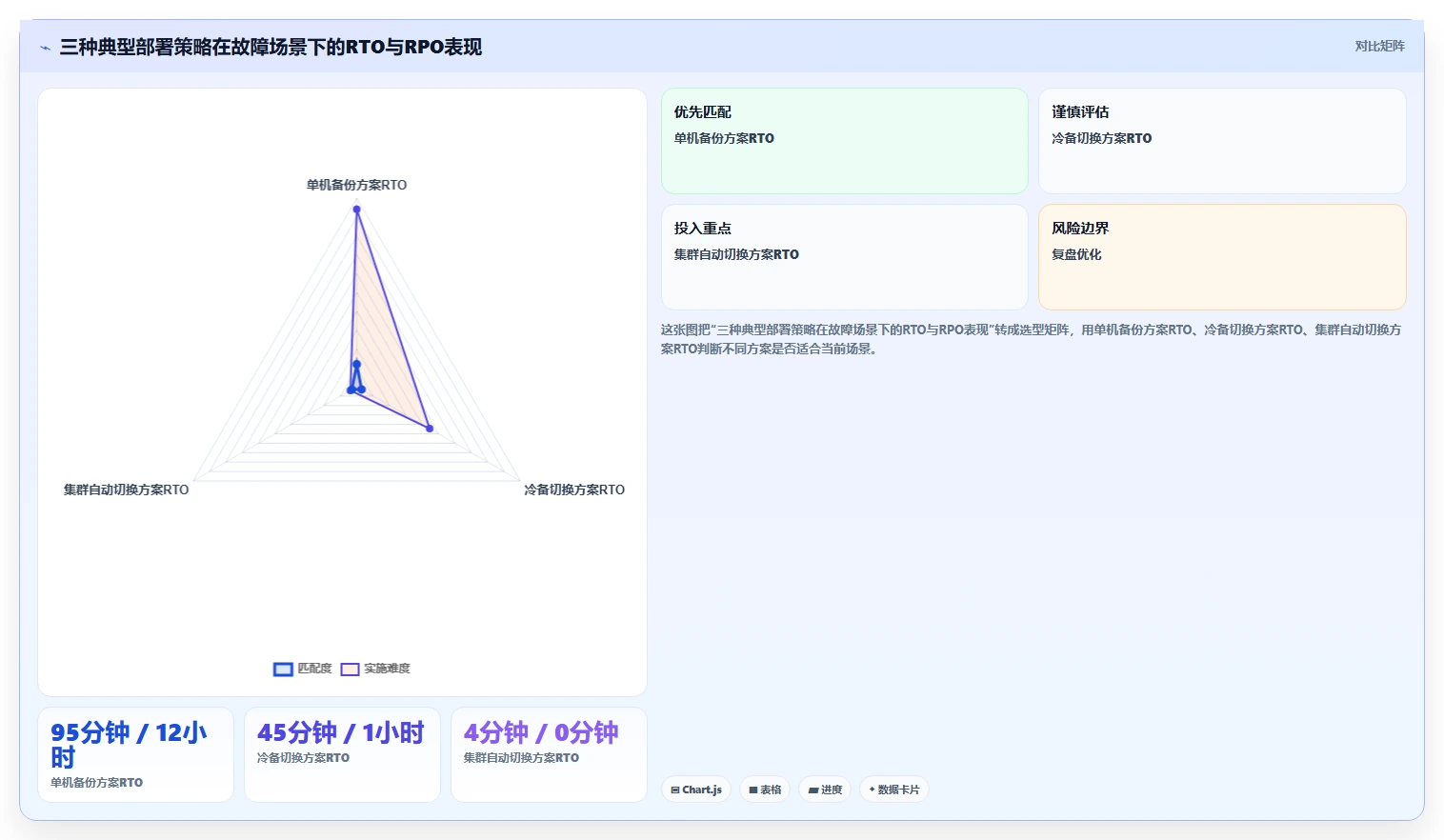Image resolution: width=1444 pixels, height=840 pixels.
Task: Click the 冷备切换方案RTO radar axis label
Action: tap(574, 490)
